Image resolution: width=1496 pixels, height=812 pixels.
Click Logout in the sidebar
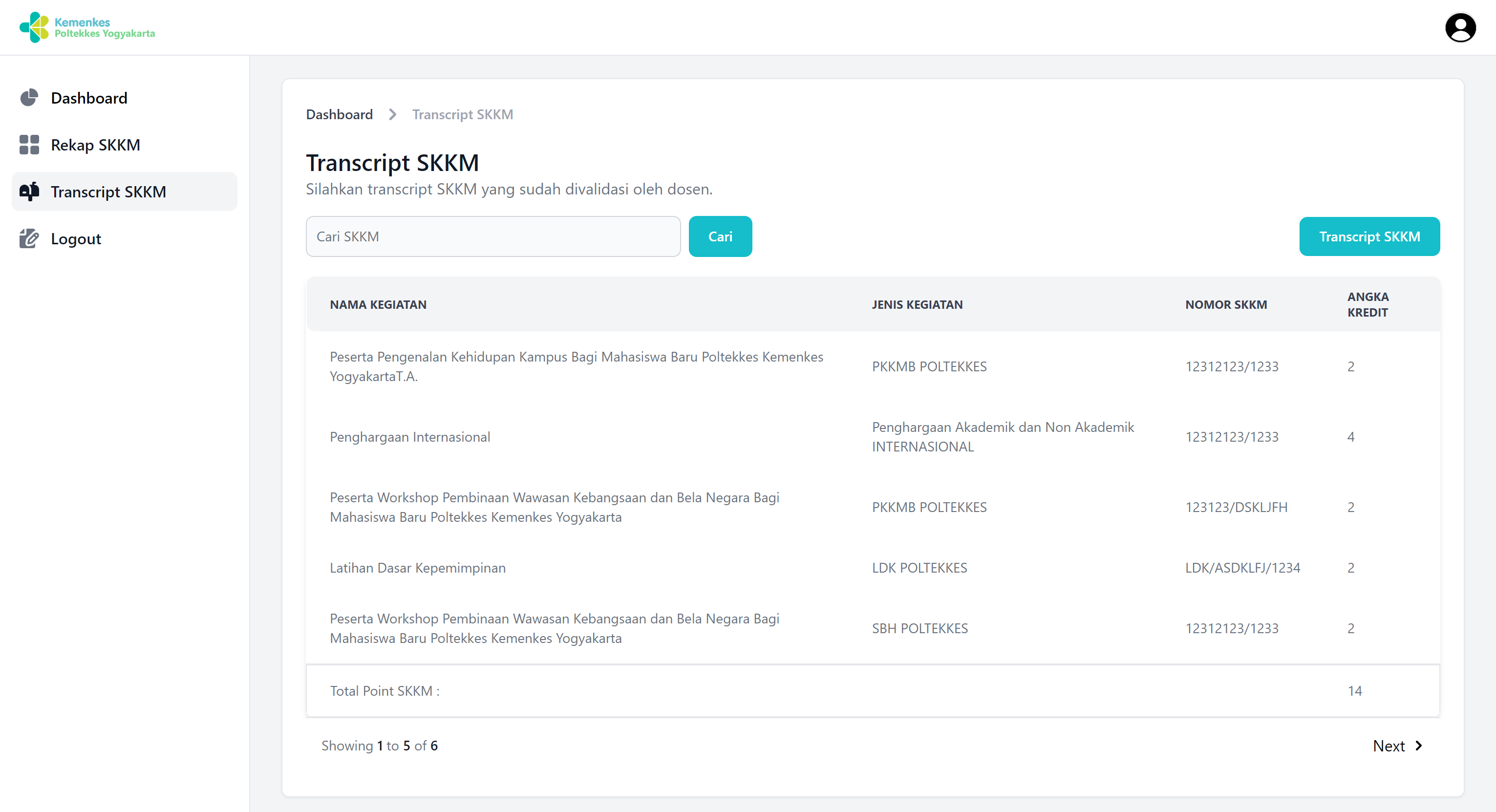pyautogui.click(x=76, y=239)
